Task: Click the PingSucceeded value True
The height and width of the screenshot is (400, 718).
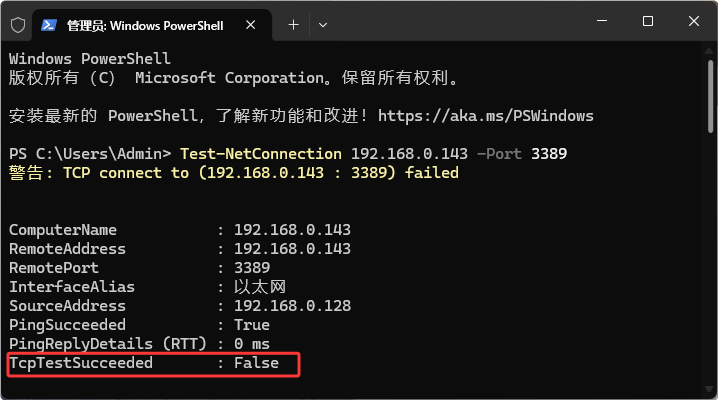Action: (x=252, y=325)
